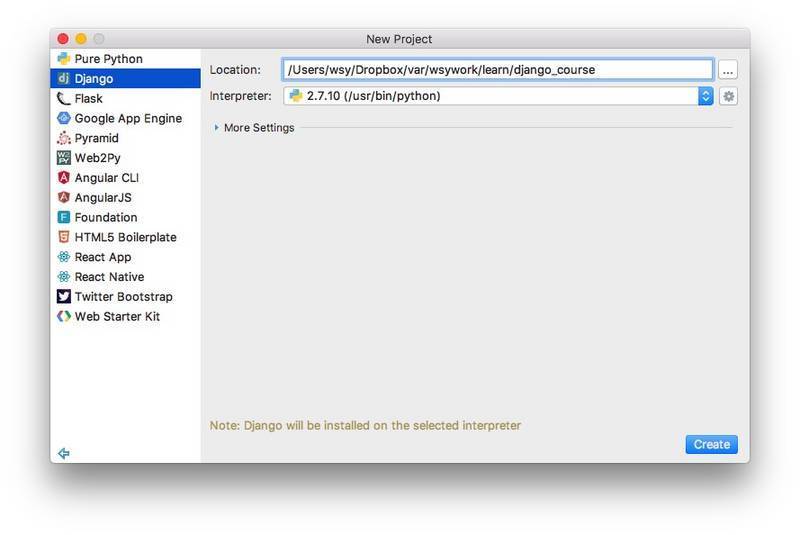This screenshot has width=800, height=535.
Task: Click the Google App Engine icon
Action: coord(63,118)
